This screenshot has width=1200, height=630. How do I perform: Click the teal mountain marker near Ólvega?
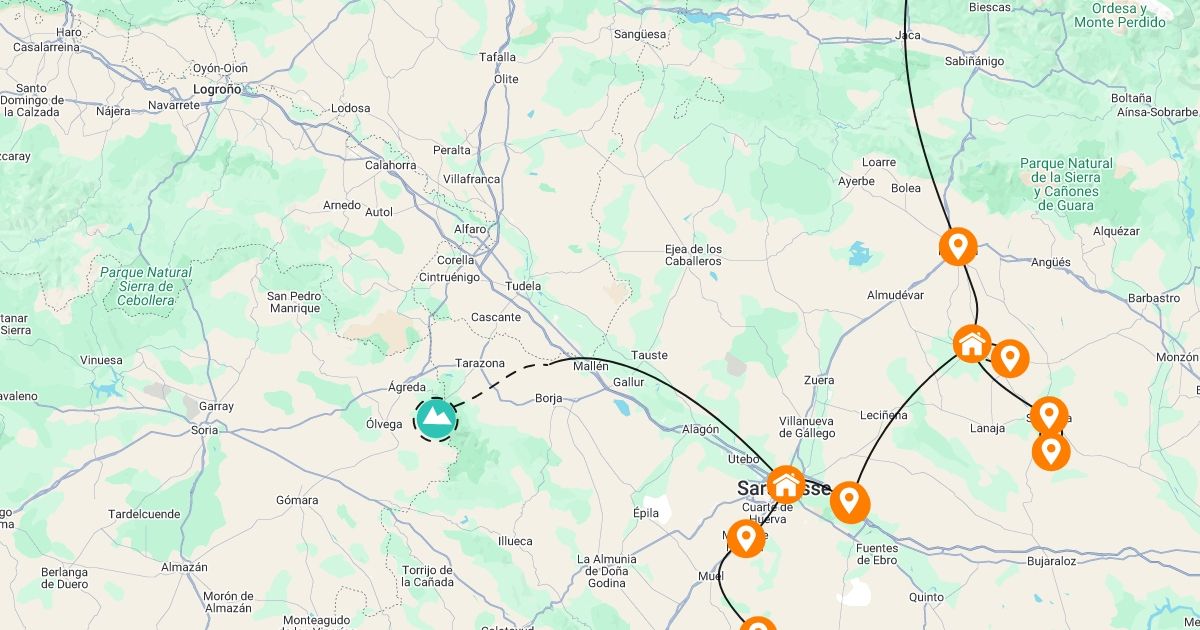(435, 420)
